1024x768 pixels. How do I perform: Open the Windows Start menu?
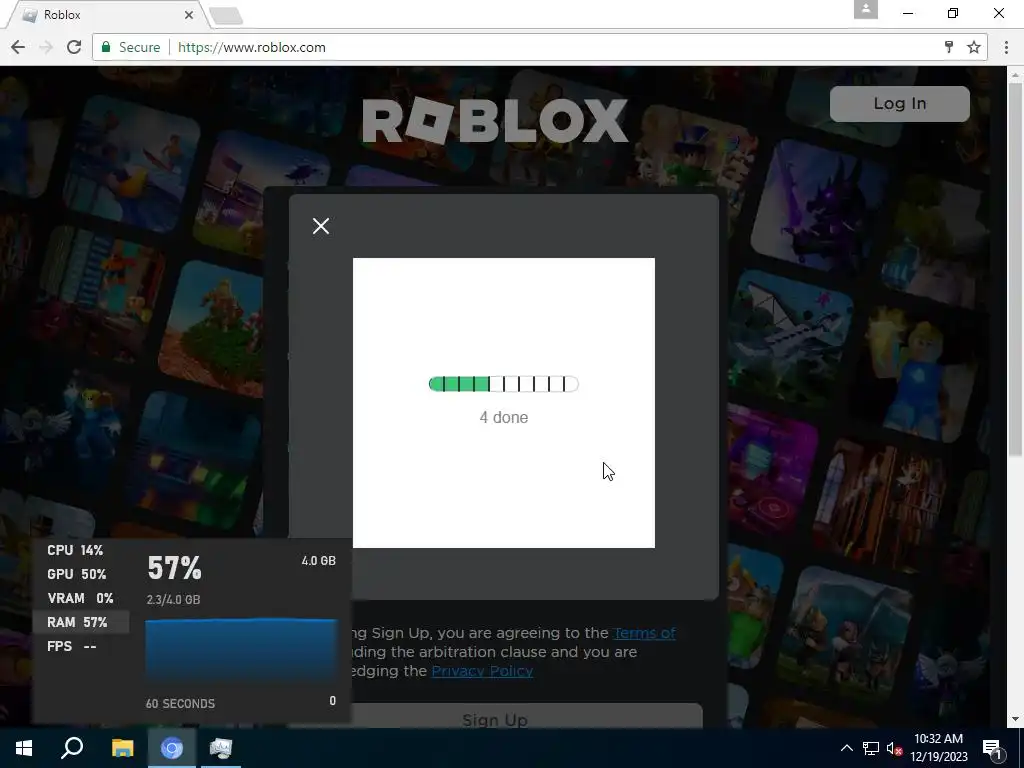[x=24, y=748]
